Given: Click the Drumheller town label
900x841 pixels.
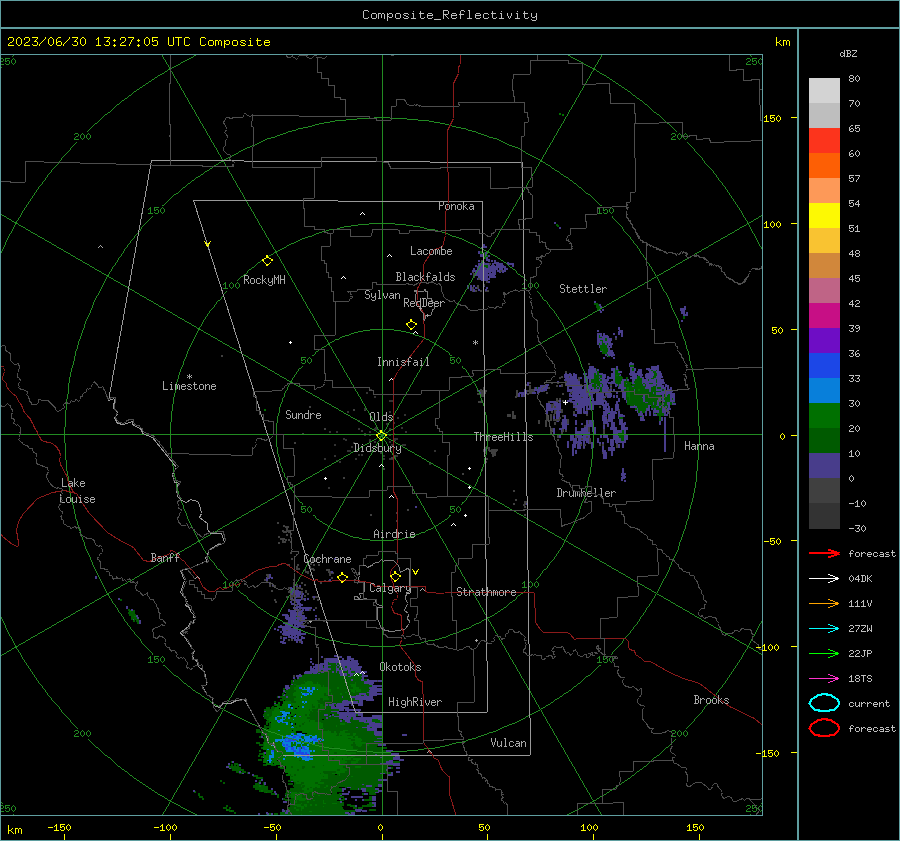Looking at the screenshot, I should pos(586,493).
